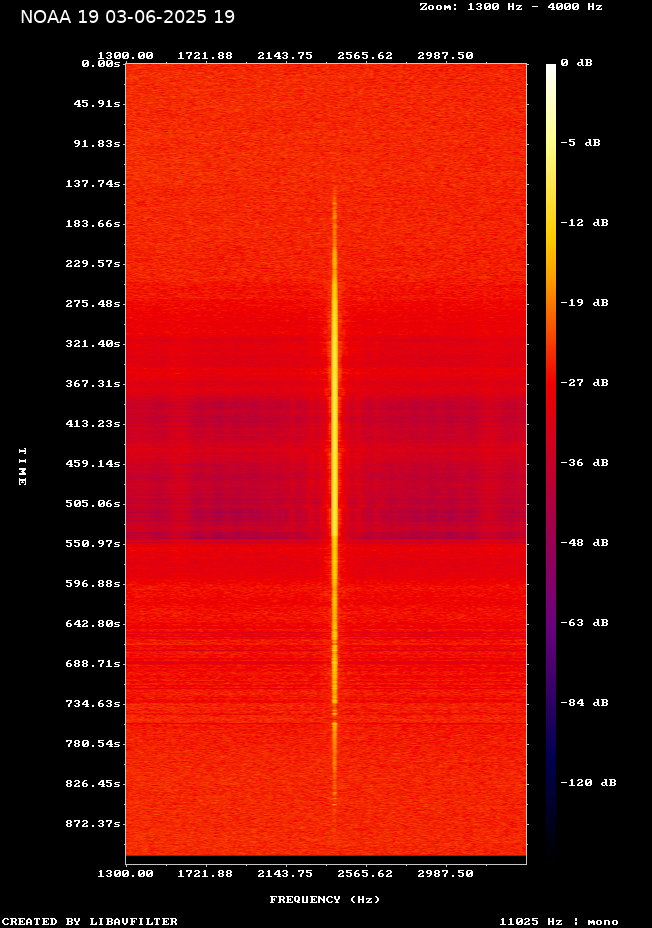Select '1721.88' on the bottom frequency axis
Image resolution: width=652 pixels, height=928 pixels.
click(205, 874)
